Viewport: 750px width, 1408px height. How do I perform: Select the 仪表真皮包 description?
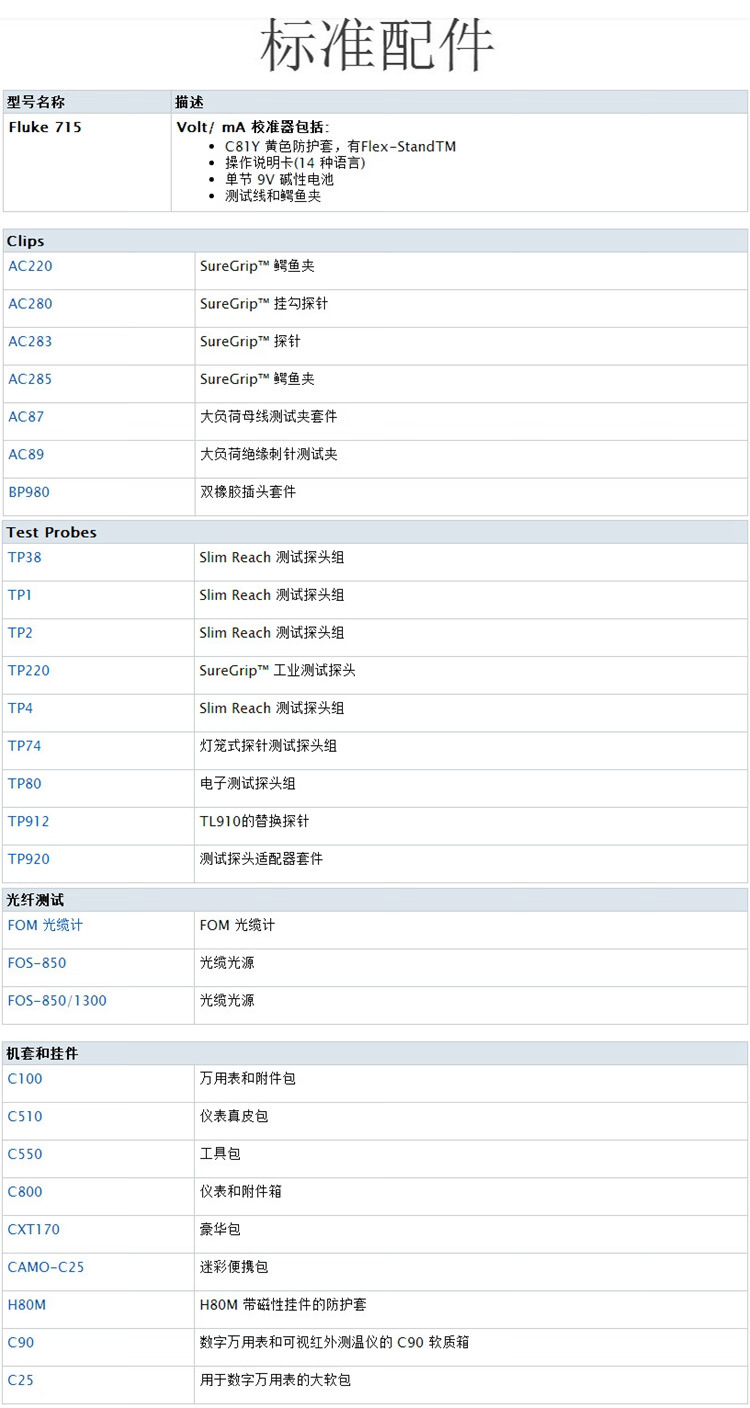click(234, 1116)
